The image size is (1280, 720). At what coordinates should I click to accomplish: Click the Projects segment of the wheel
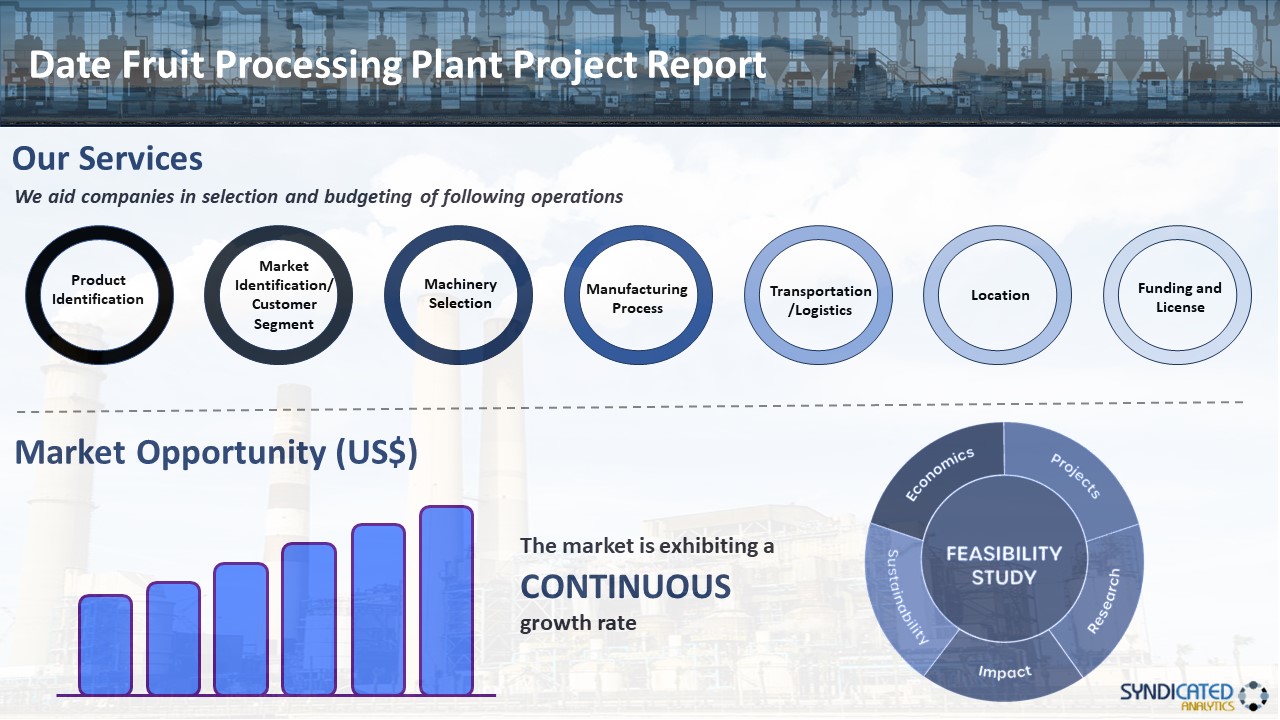pyautogui.click(x=1073, y=476)
